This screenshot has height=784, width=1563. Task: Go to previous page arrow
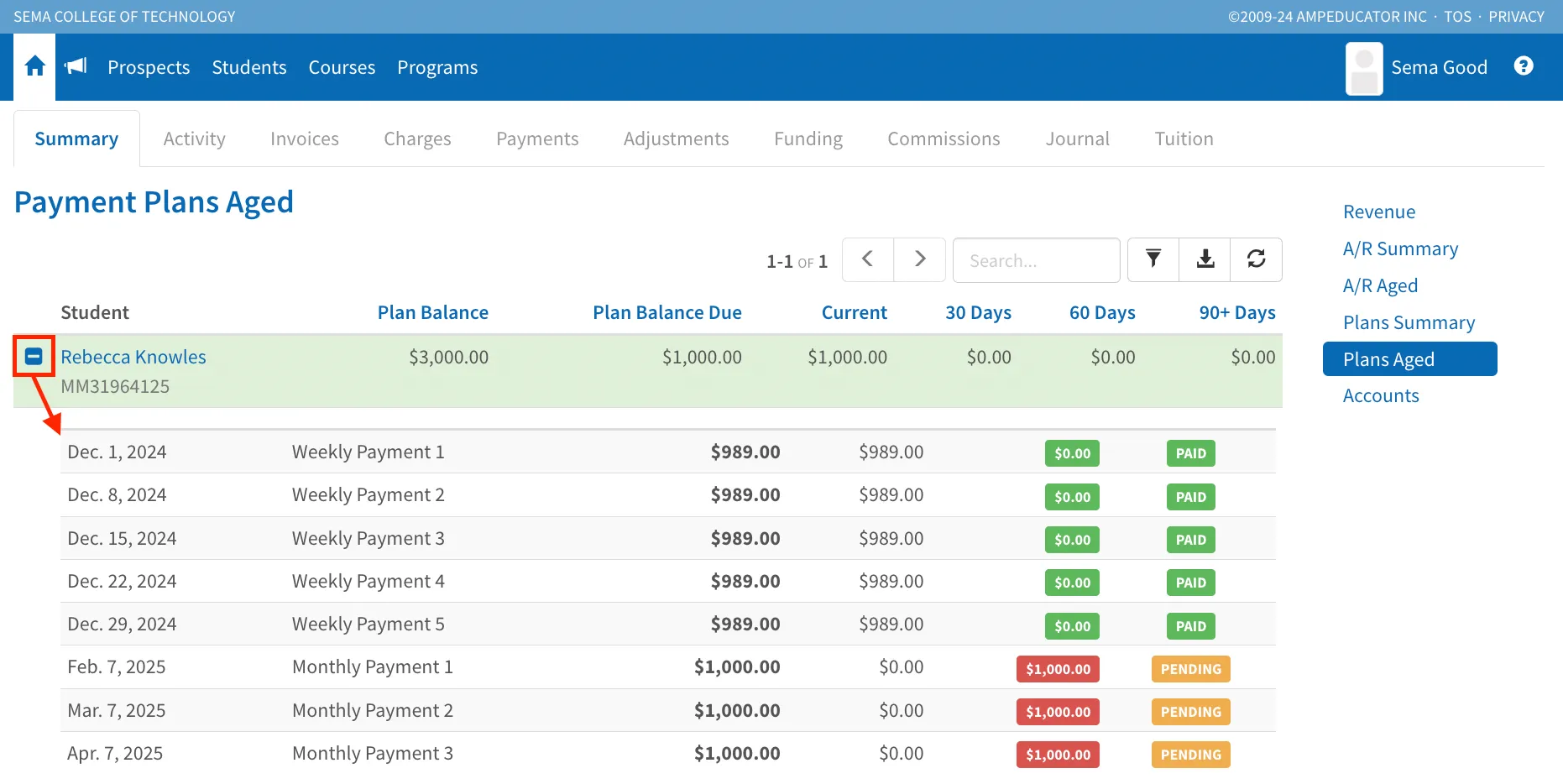coord(868,259)
